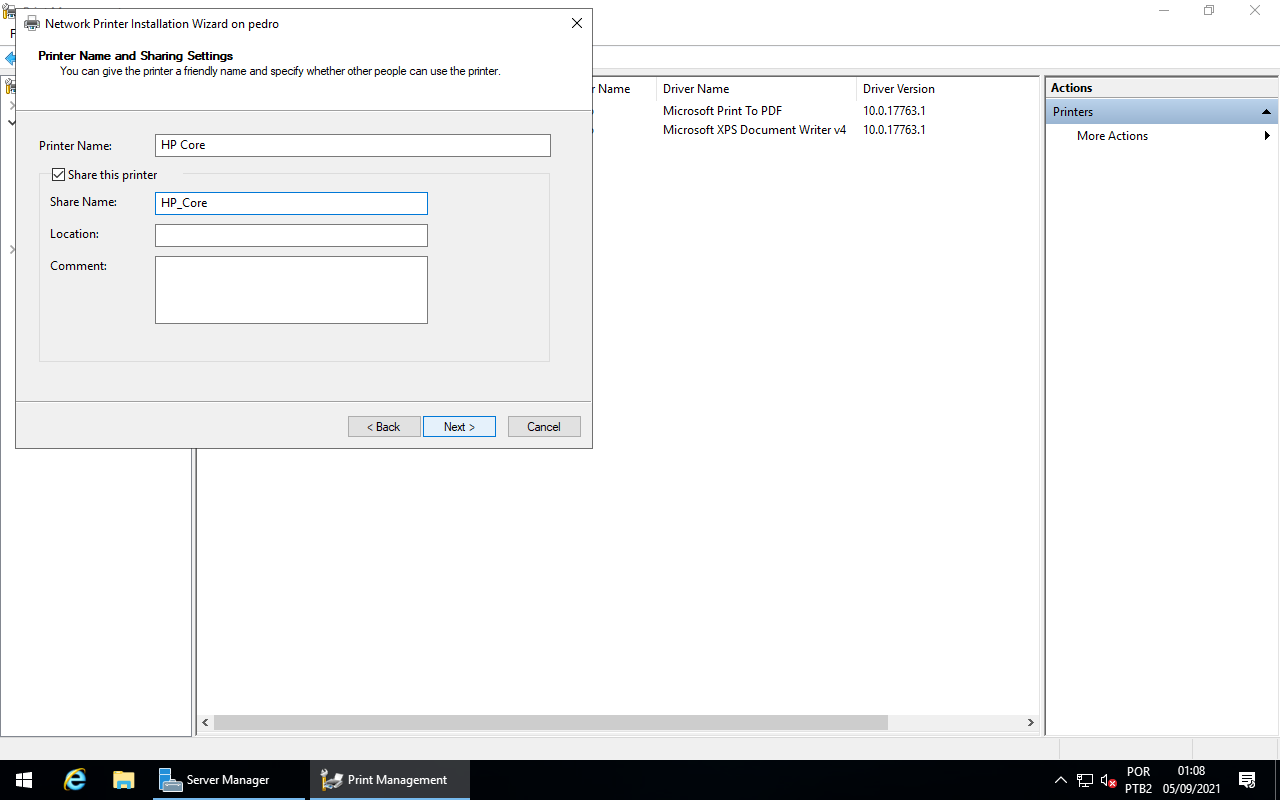Click the Print Management taskbar button
Viewport: 1280px width, 800px height.
389,780
